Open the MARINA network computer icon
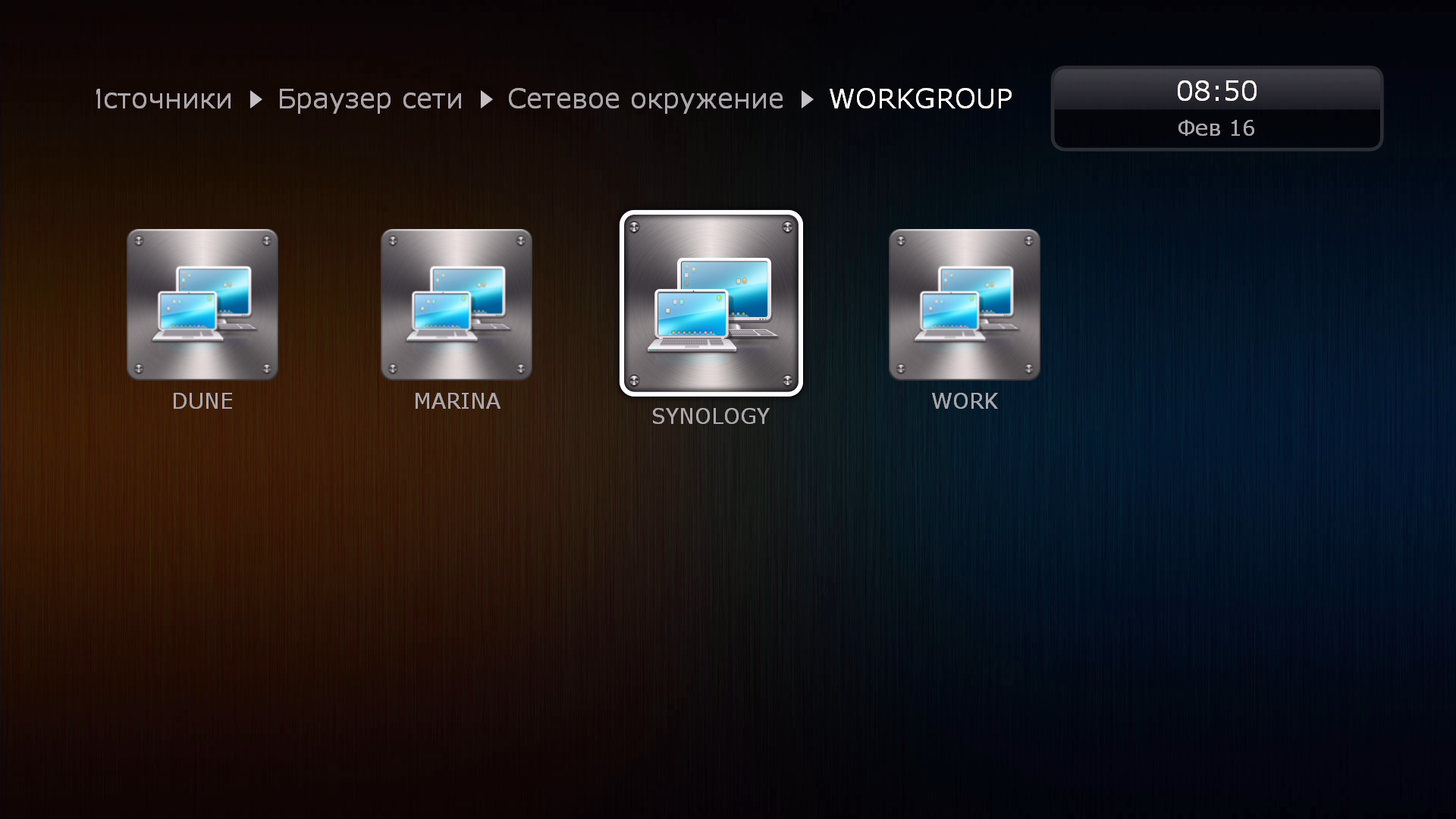Image resolution: width=1456 pixels, height=819 pixels. (x=457, y=304)
